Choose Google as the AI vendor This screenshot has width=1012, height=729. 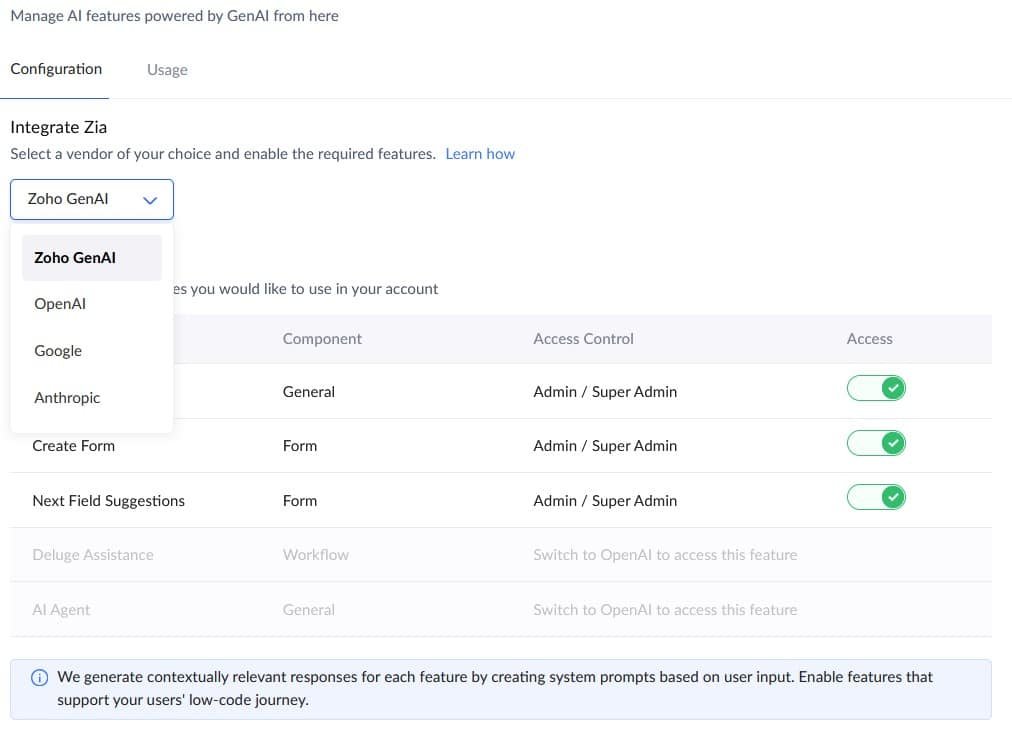(x=58, y=351)
